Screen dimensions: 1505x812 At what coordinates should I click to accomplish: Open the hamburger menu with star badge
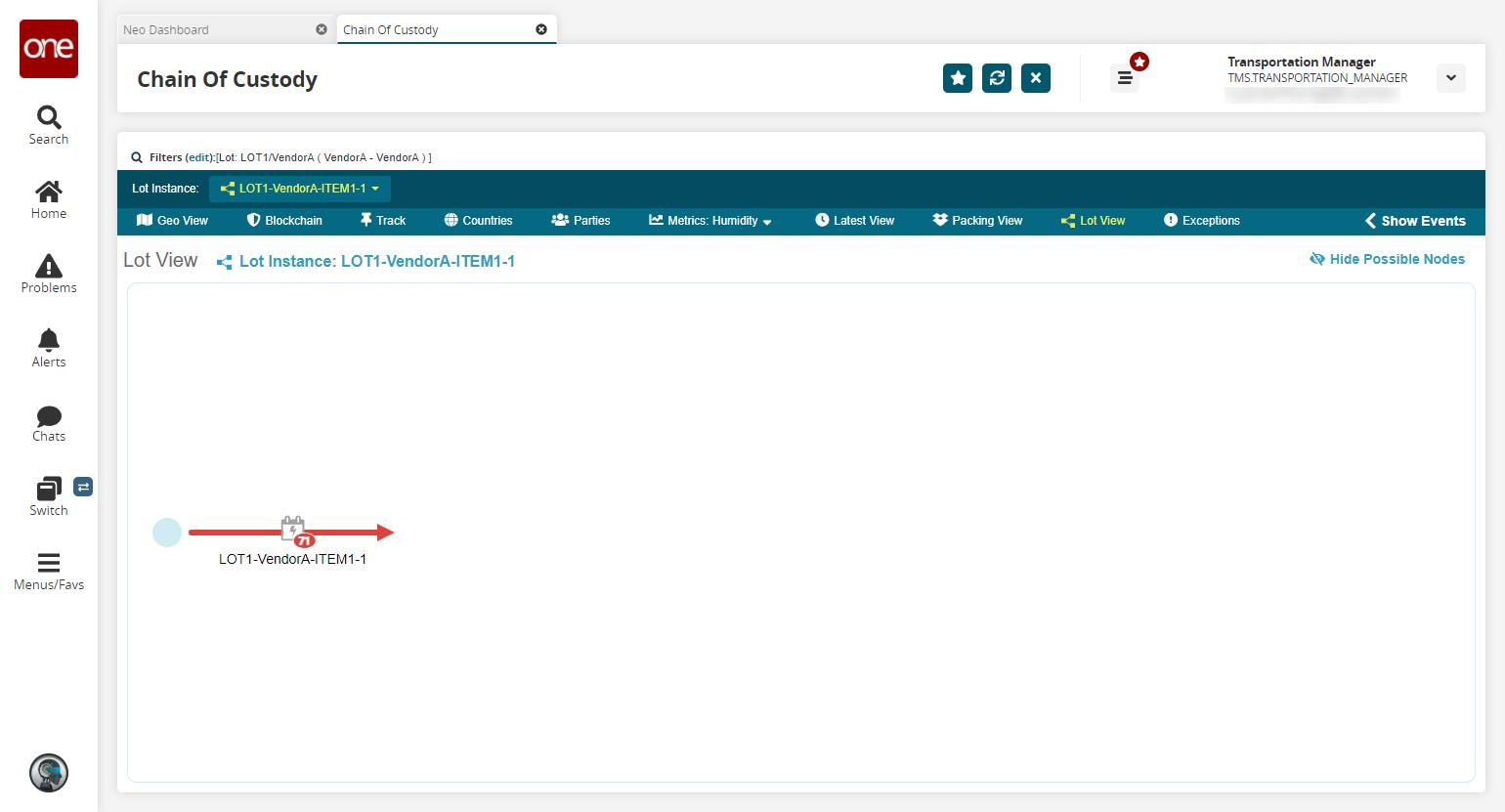pos(1125,78)
